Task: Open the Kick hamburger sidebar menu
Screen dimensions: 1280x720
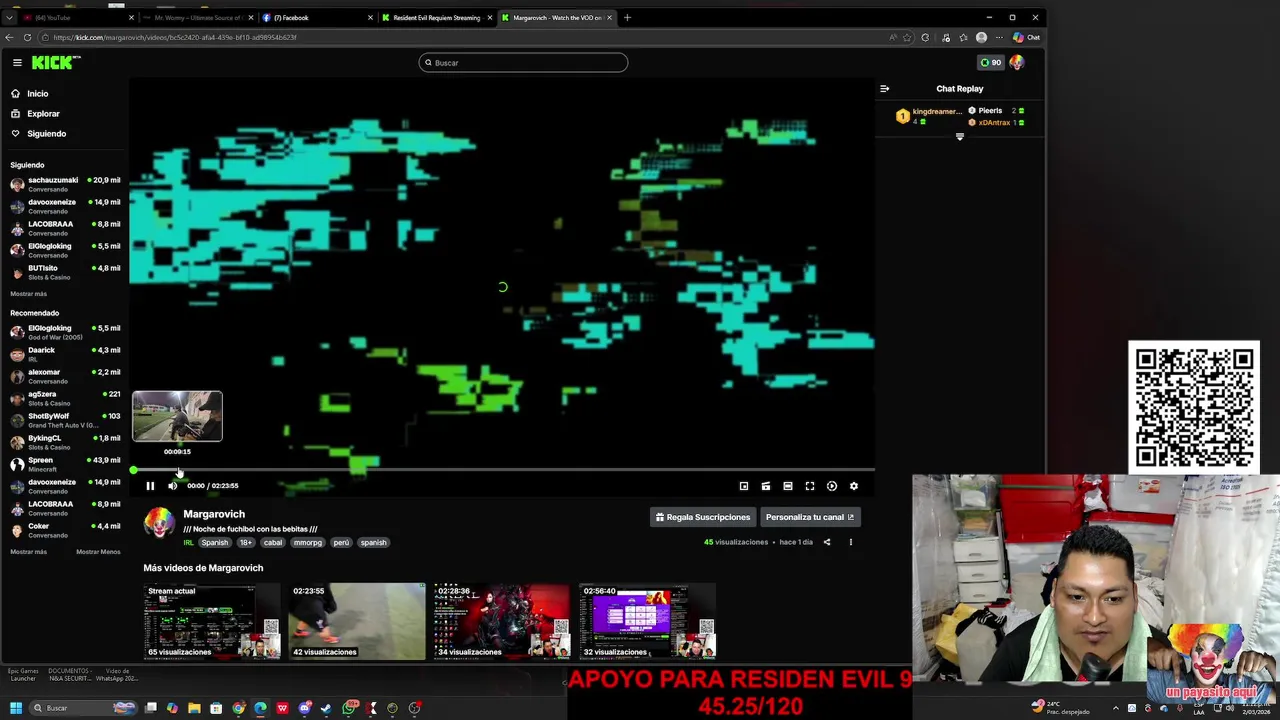Action: pos(17,62)
